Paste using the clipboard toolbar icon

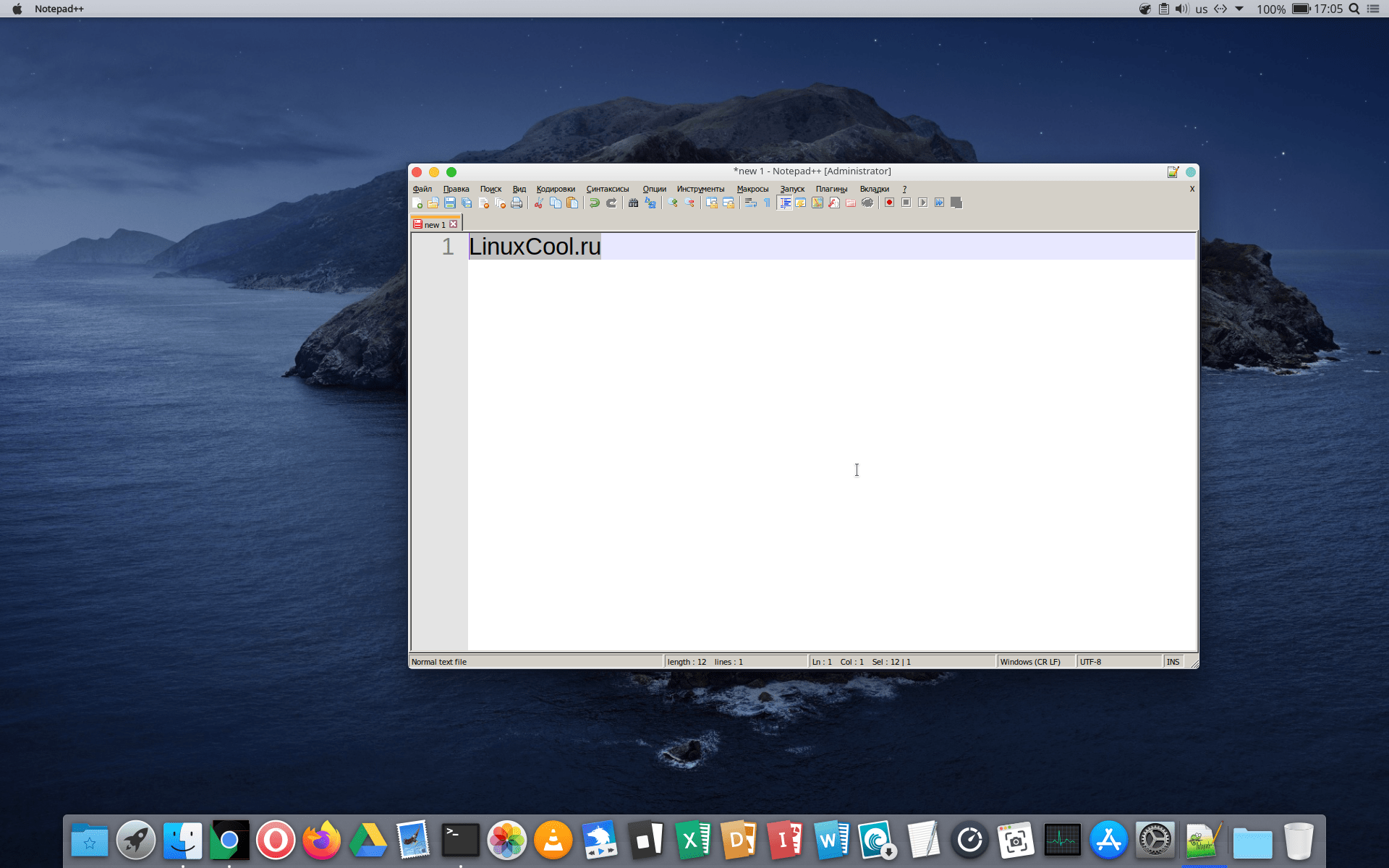point(572,203)
